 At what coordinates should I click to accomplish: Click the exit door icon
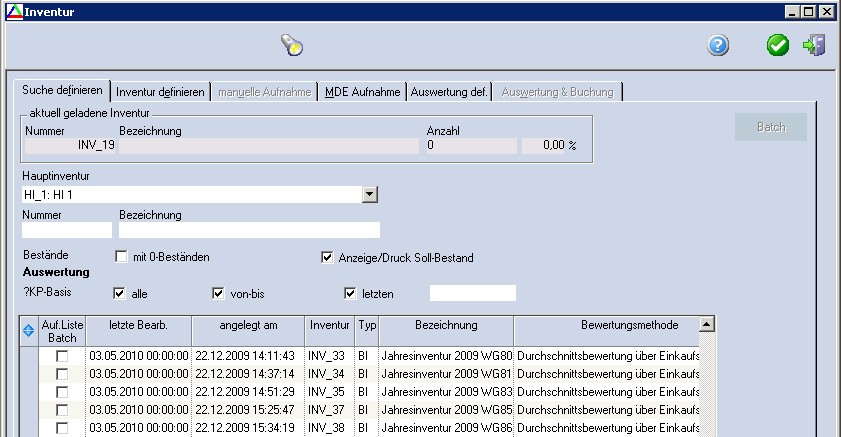(x=814, y=45)
